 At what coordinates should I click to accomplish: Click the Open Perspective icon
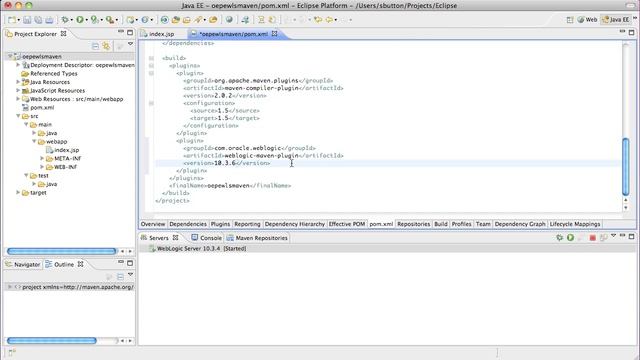tap(570, 20)
